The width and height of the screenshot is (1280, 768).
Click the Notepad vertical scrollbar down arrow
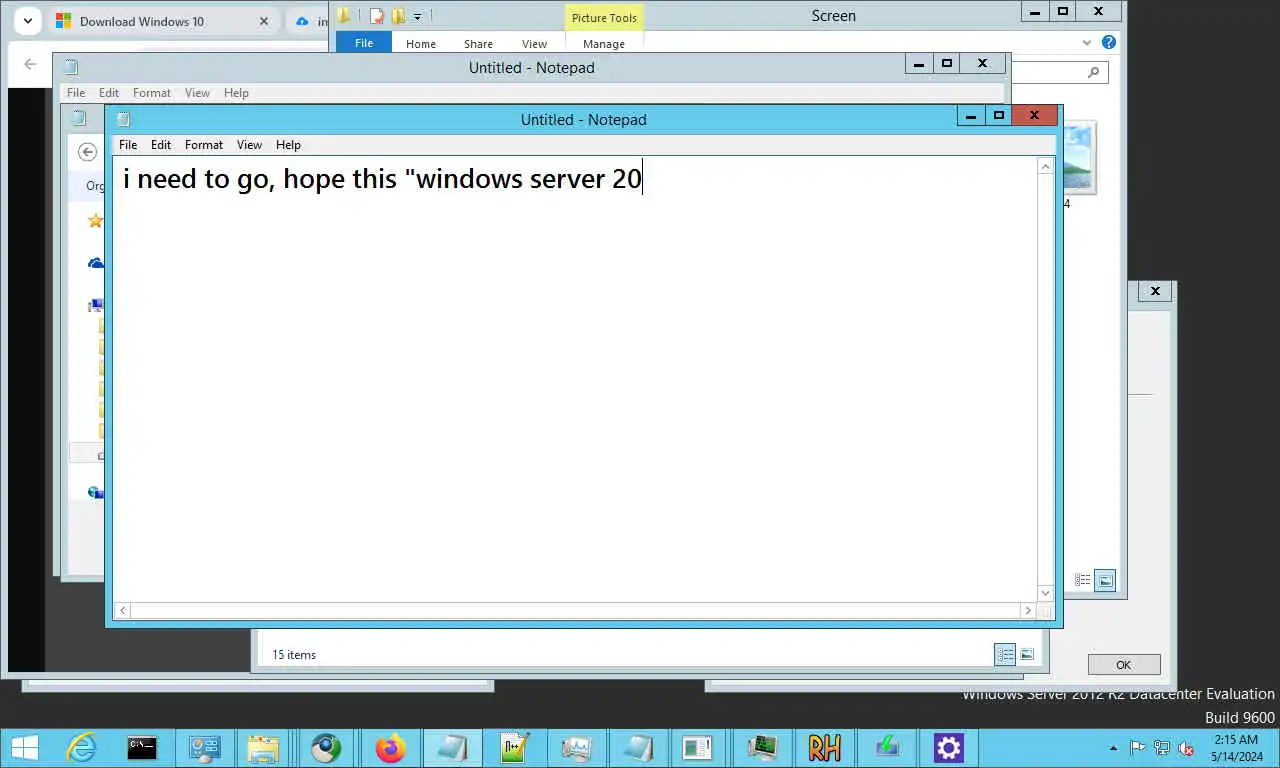pos(1046,593)
